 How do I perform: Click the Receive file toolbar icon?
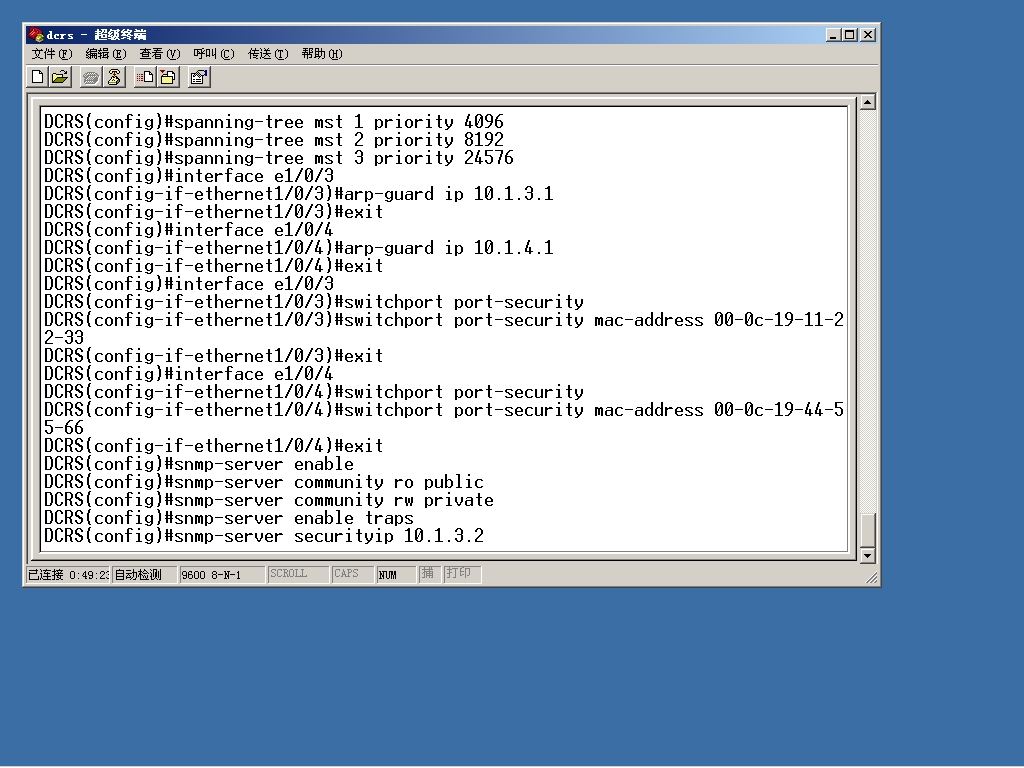click(168, 78)
